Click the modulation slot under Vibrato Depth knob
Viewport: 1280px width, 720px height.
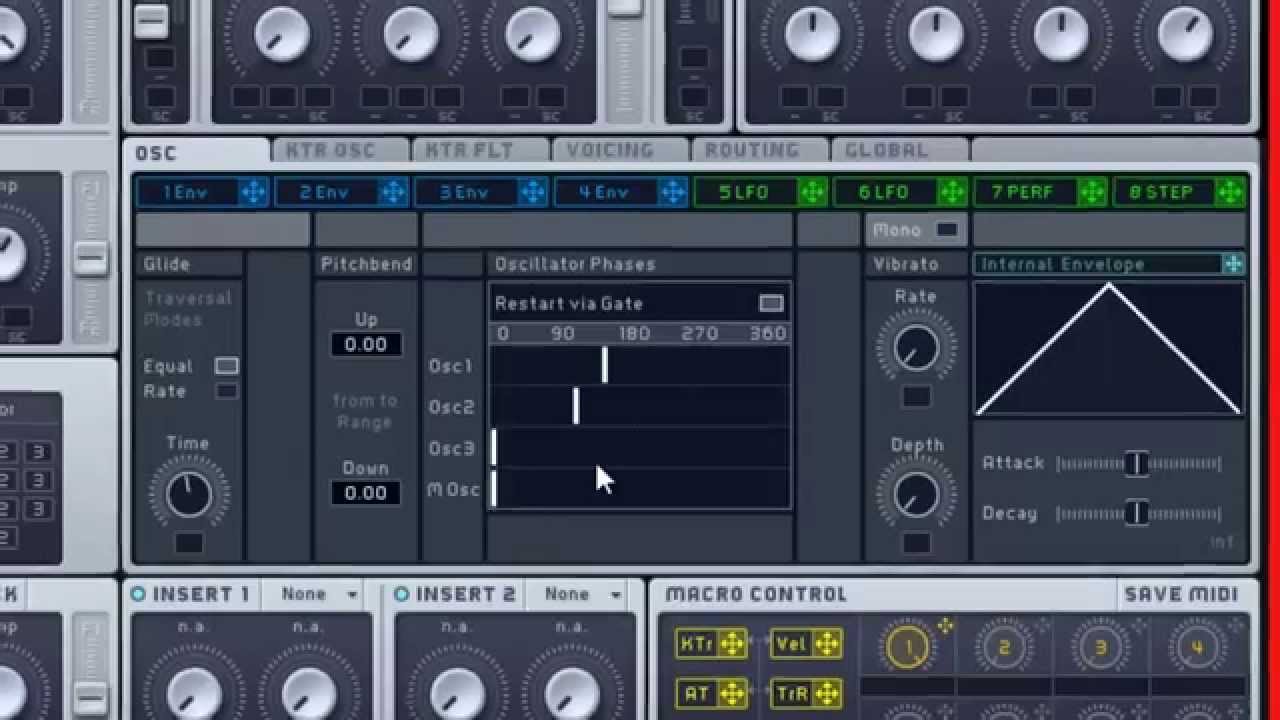click(x=916, y=543)
